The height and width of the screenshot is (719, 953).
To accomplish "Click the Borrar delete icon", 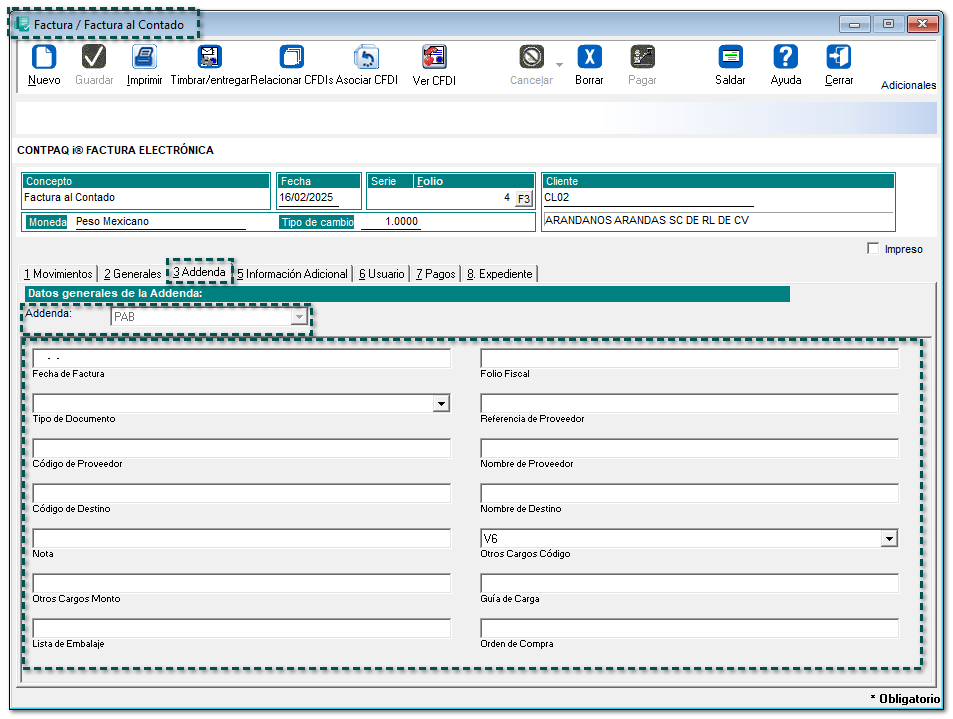I will point(589,58).
